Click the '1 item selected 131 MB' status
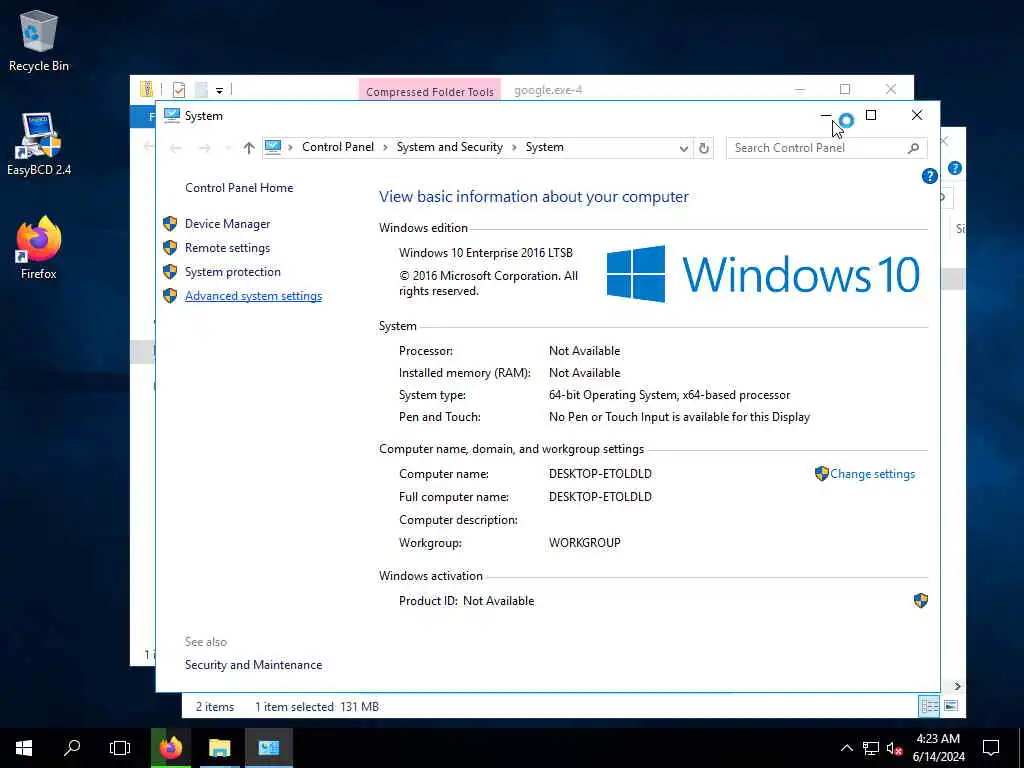Viewport: 1024px width, 768px height. 317,707
